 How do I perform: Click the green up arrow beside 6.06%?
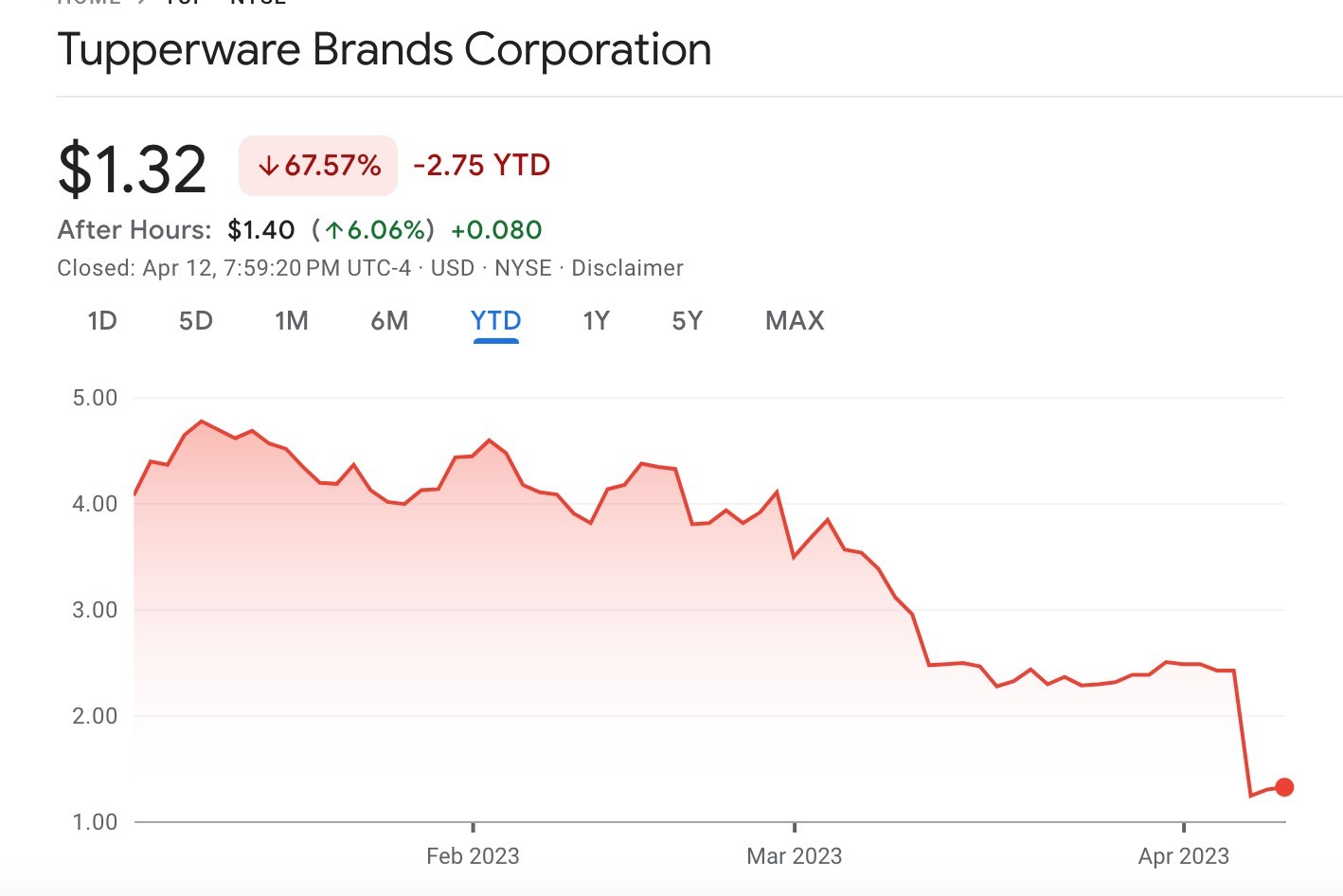[x=333, y=230]
